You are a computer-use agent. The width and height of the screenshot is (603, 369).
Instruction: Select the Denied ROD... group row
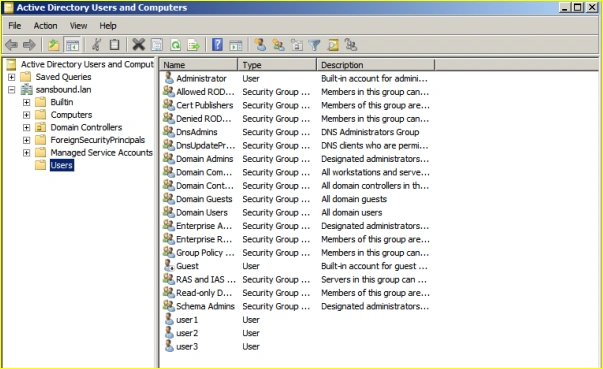(296, 118)
